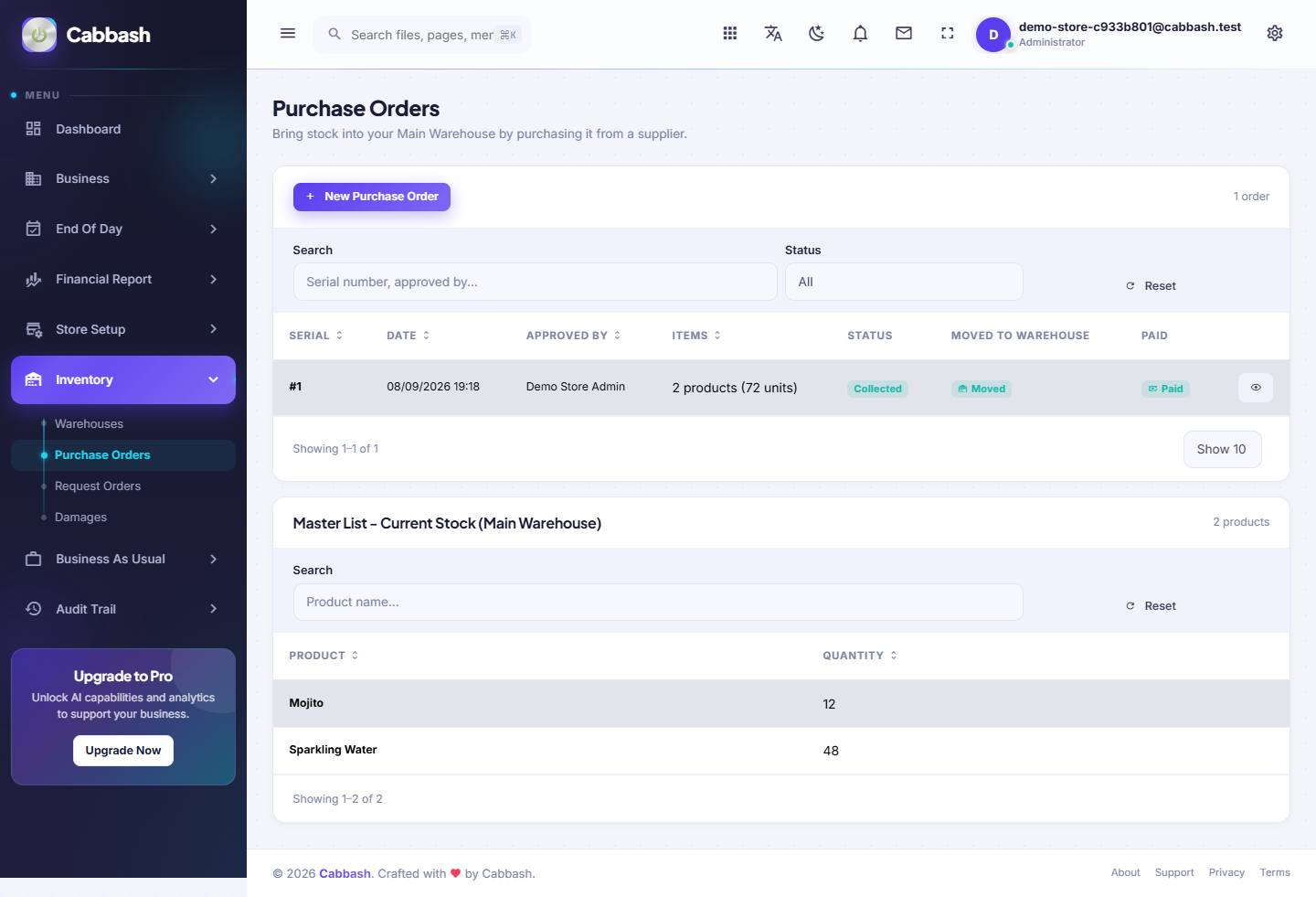Viewport: 1316px width, 897px height.
Task: Click the Cabbash logo icon
Action: [x=39, y=35]
